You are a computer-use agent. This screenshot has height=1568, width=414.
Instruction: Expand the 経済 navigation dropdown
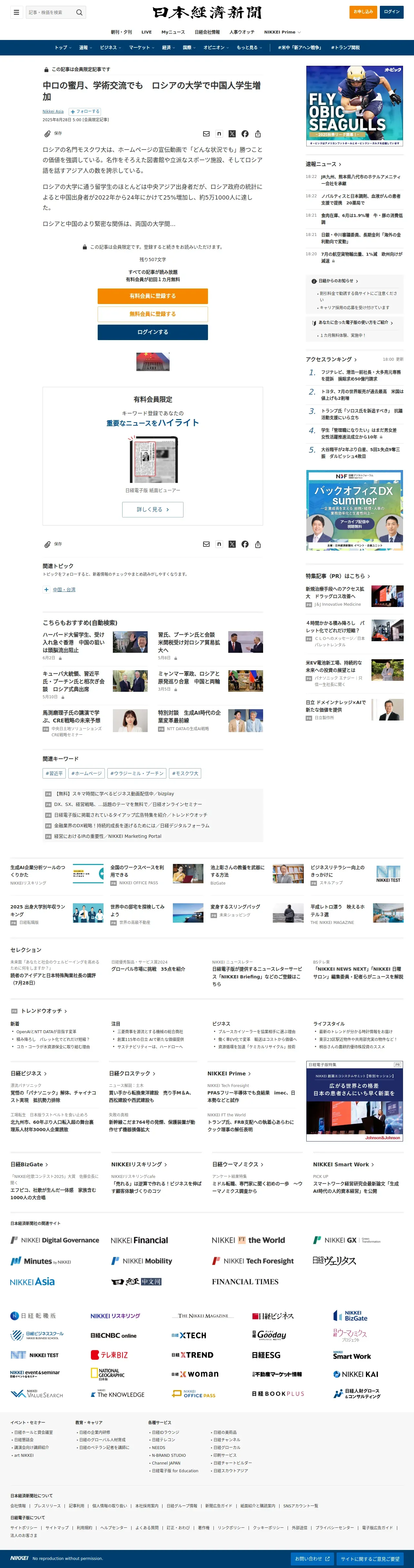168,47
